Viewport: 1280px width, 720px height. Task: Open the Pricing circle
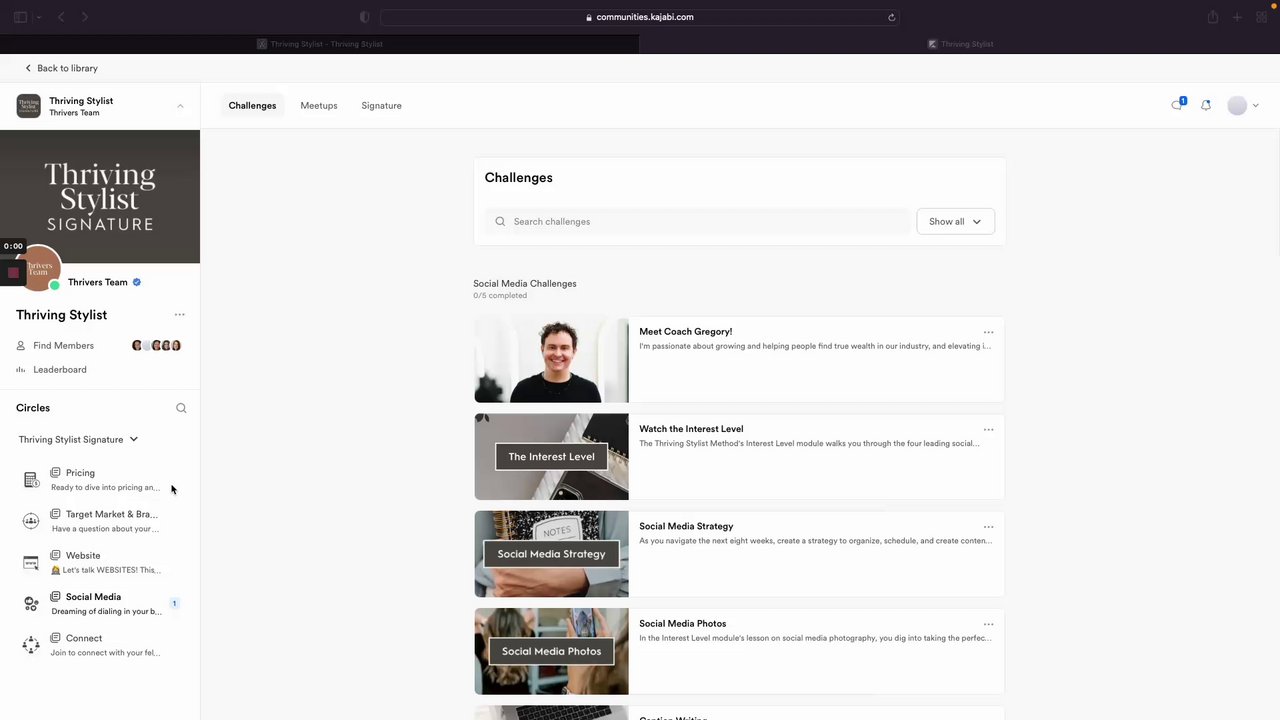click(100, 480)
